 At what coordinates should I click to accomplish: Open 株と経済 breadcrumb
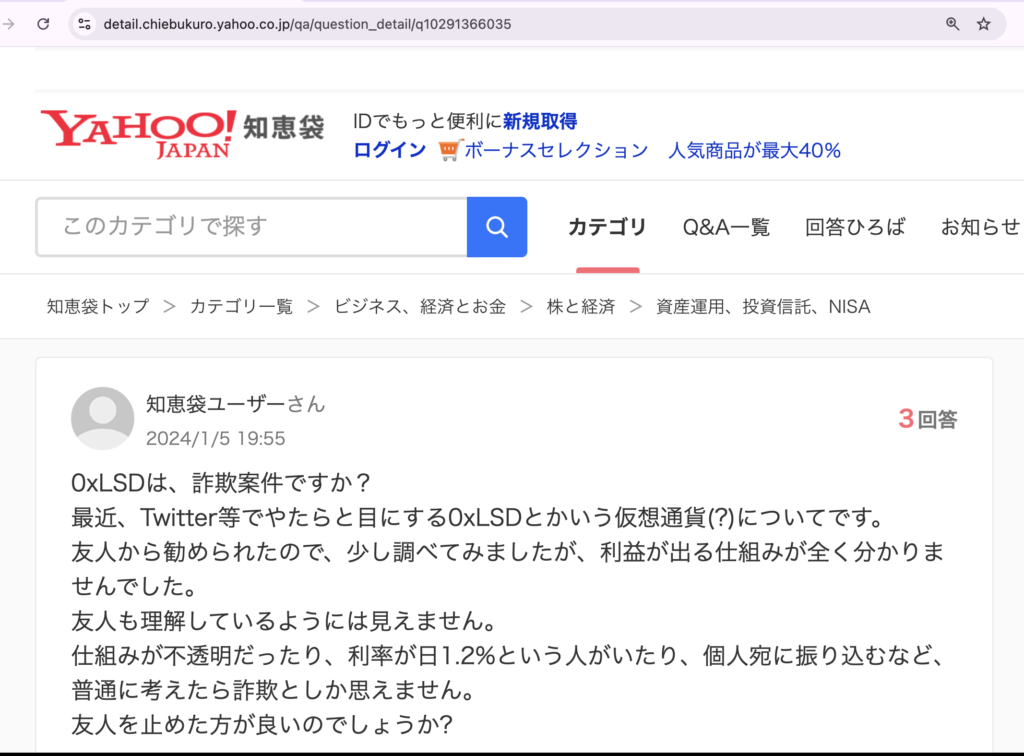coord(581,306)
